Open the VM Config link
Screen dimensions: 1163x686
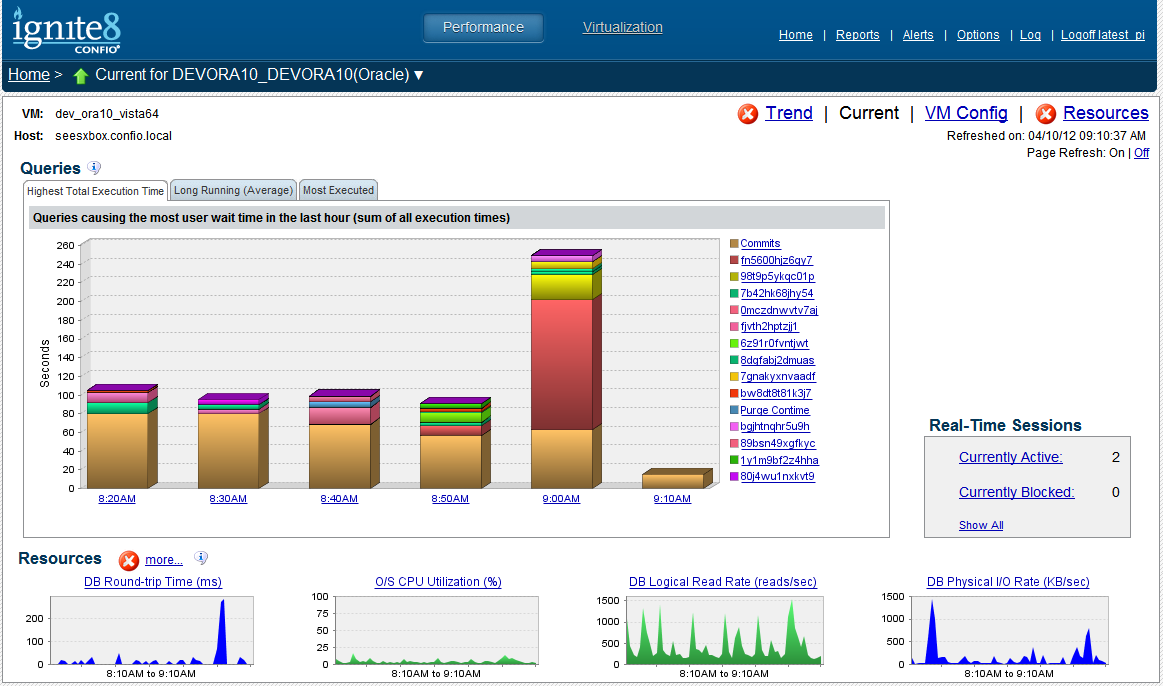pos(966,113)
